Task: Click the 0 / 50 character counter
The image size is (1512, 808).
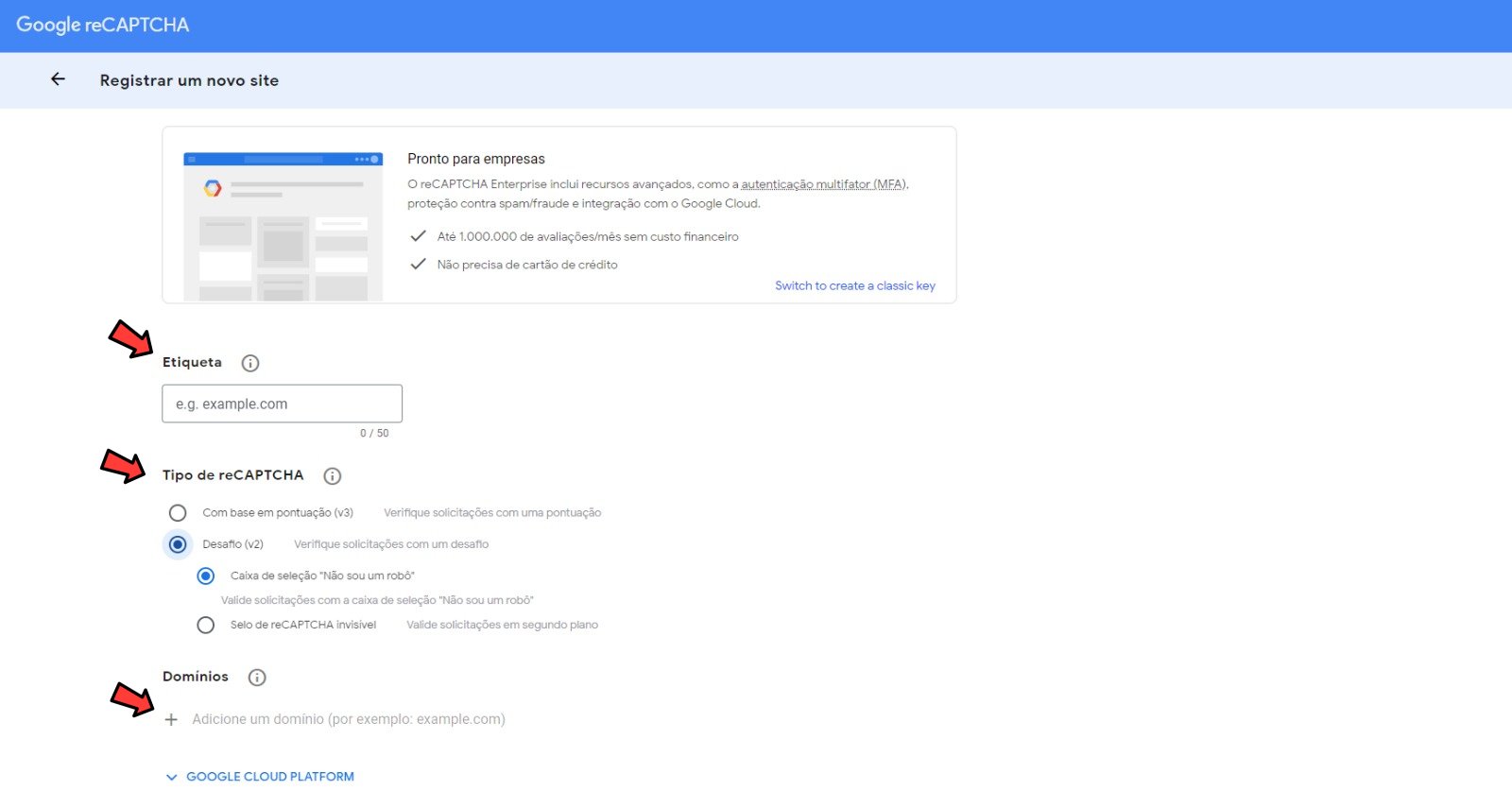Action: tap(374, 433)
